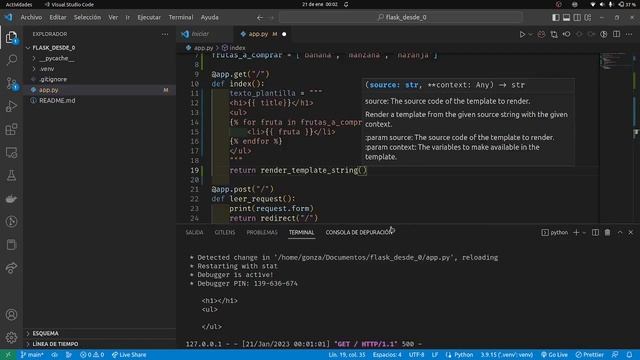Maximize the panel with the up chevron

620,232
